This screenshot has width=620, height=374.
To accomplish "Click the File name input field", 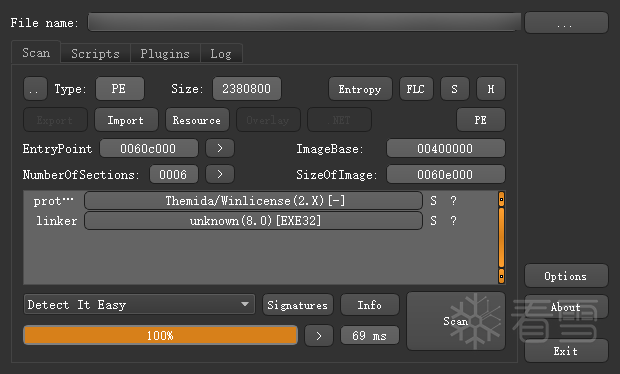I will click(x=304, y=22).
